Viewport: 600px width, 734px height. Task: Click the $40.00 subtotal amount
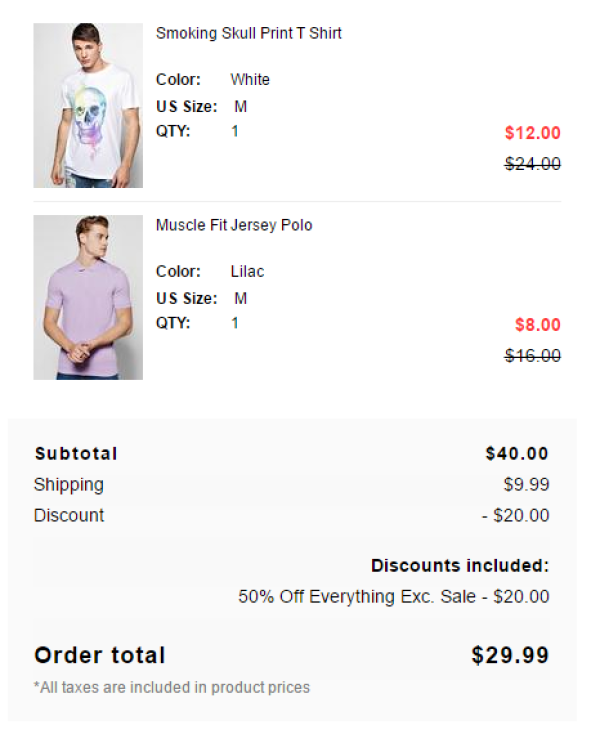tap(517, 454)
